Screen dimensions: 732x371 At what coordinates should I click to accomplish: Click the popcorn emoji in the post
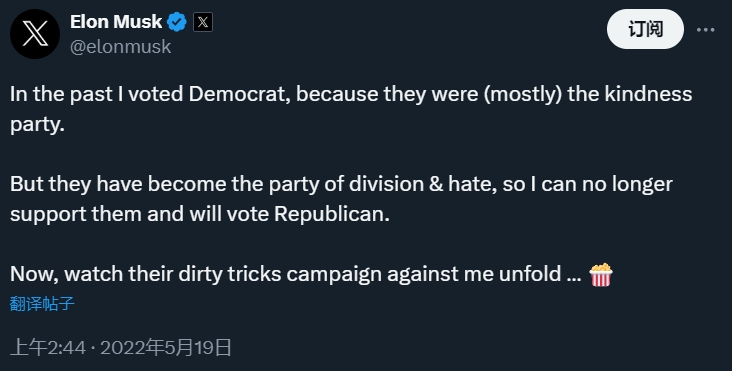coord(601,274)
